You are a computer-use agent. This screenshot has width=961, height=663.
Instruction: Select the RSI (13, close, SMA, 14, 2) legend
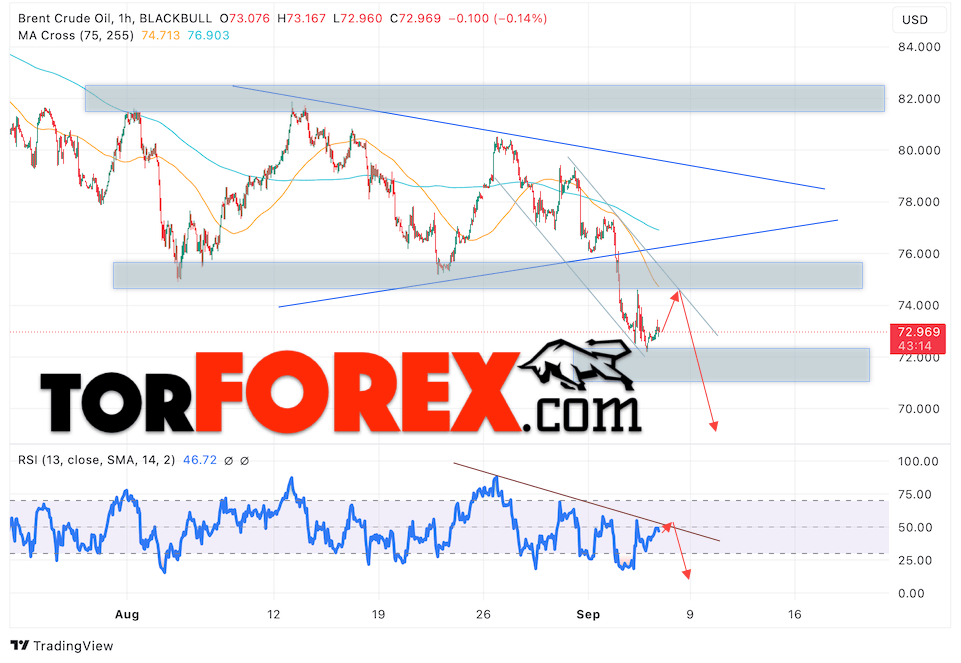click(96, 460)
